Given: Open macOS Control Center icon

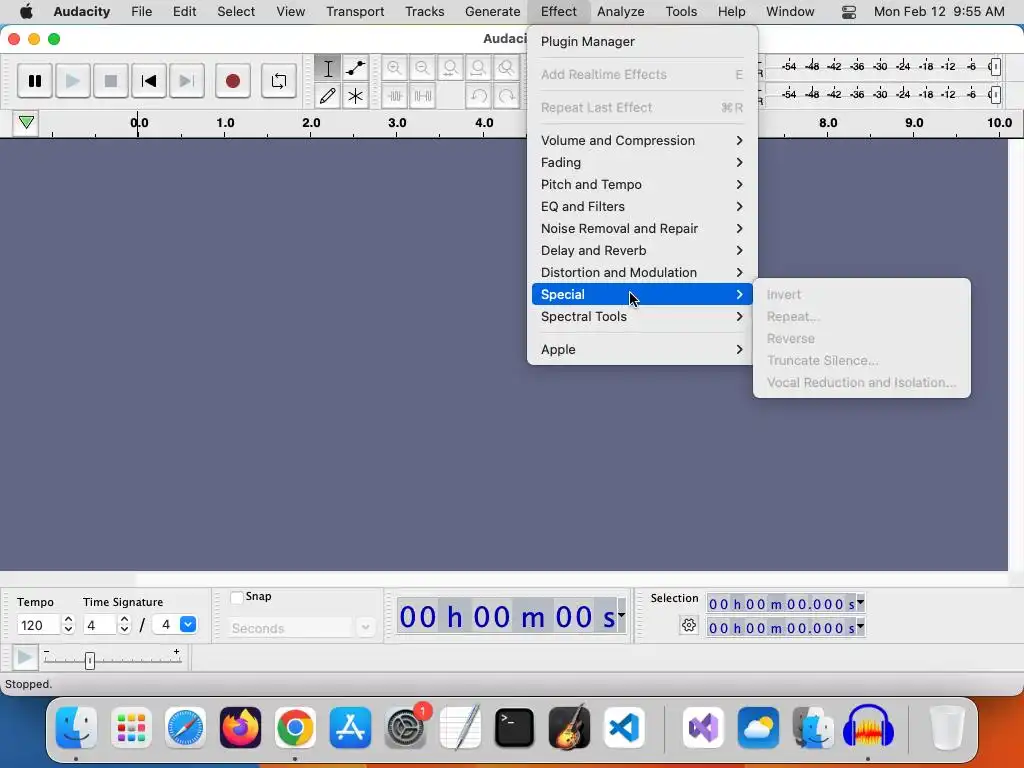Looking at the screenshot, I should click(x=848, y=12).
